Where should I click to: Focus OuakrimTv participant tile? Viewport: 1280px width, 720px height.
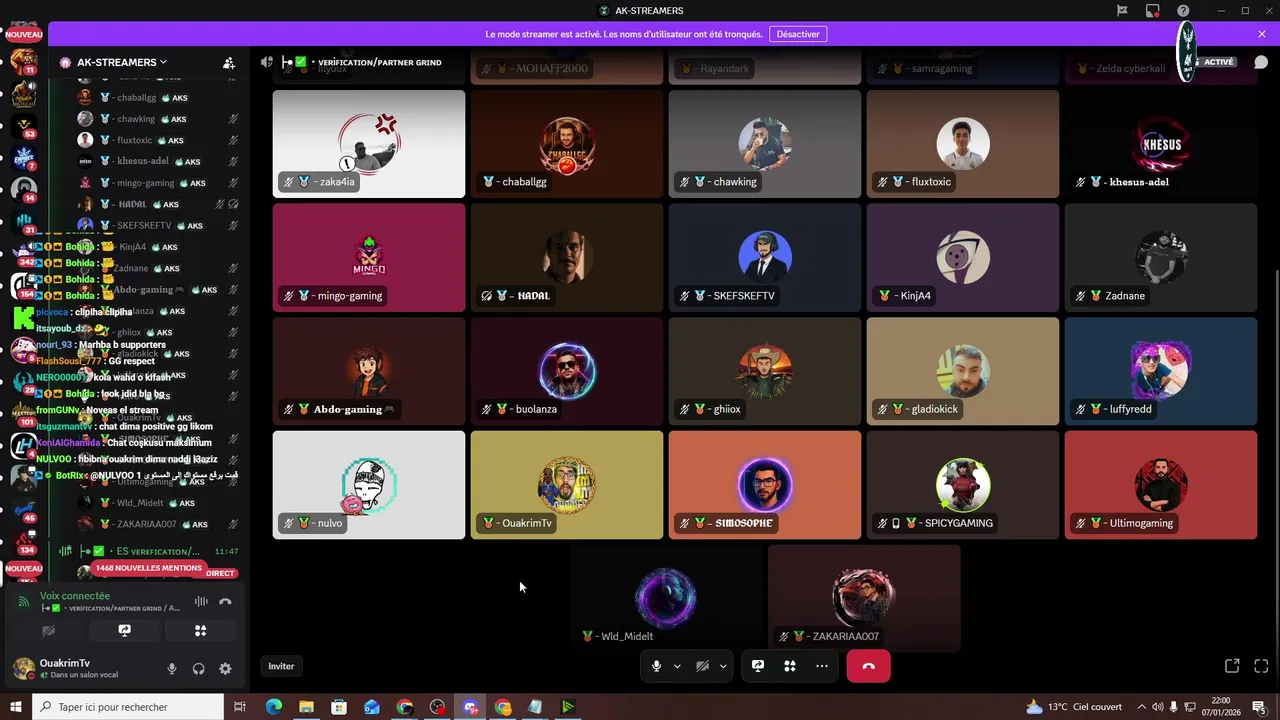click(x=567, y=485)
